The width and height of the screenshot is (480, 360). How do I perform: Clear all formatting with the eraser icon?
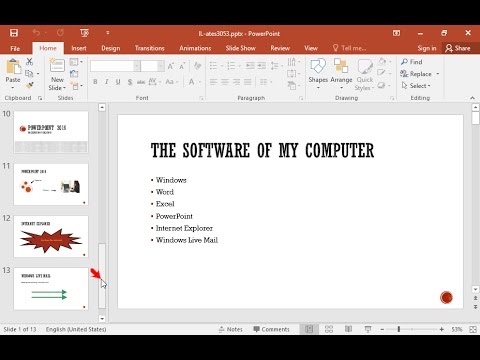pos(197,66)
